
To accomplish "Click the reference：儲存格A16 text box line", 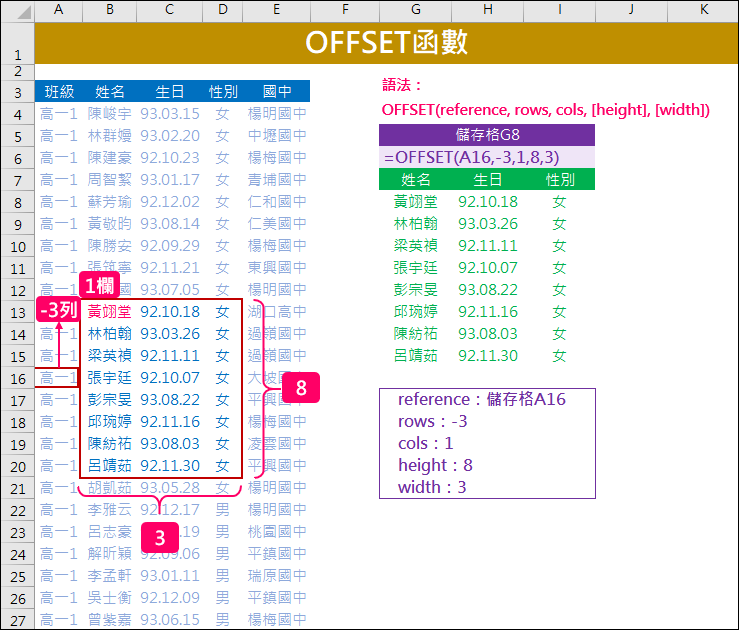I will [x=482, y=400].
